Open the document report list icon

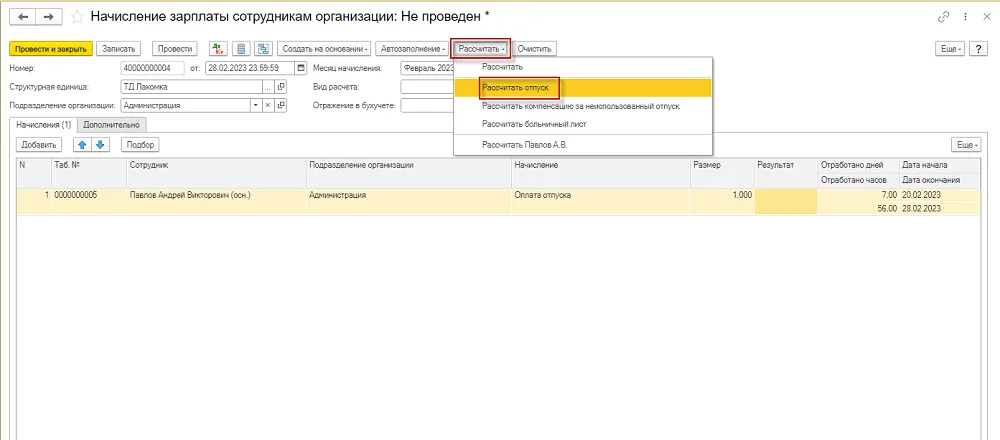click(x=240, y=48)
